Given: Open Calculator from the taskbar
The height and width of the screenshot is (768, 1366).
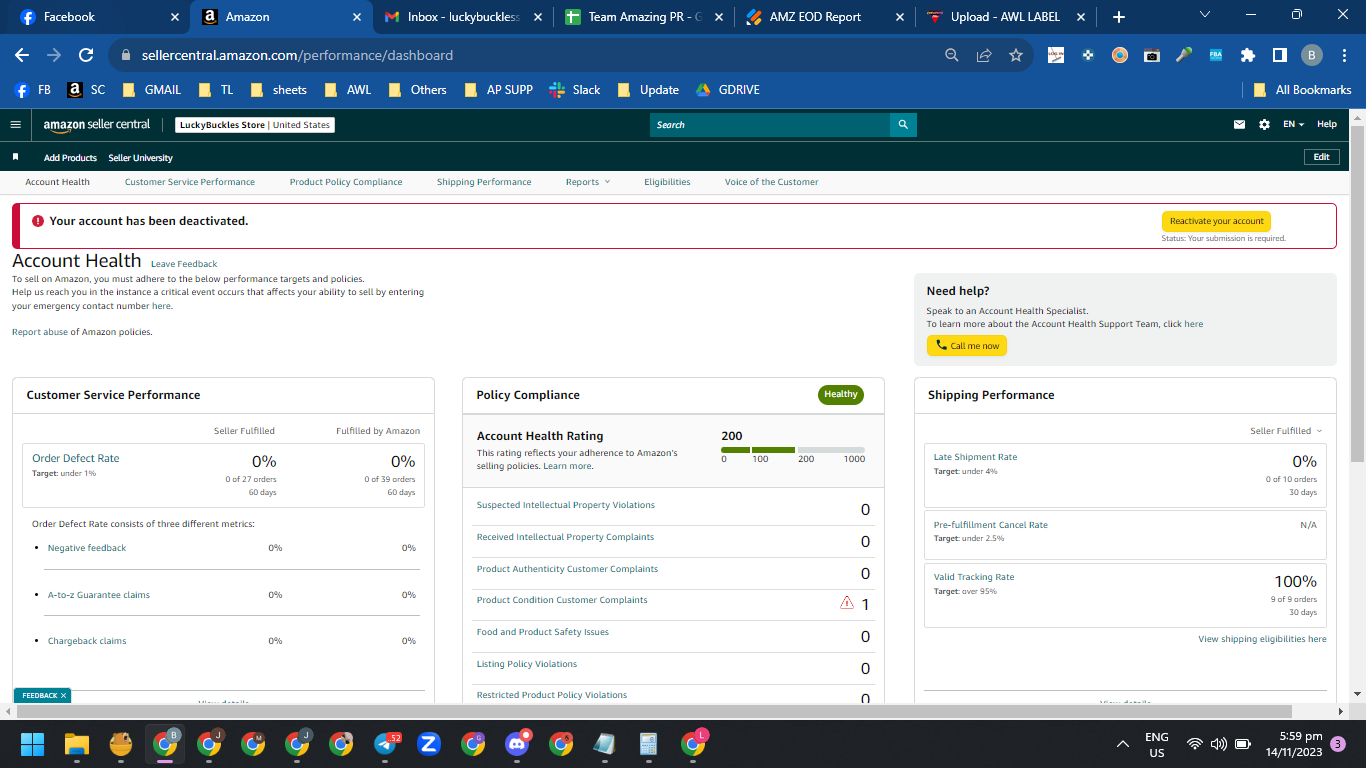Looking at the screenshot, I should click(647, 744).
